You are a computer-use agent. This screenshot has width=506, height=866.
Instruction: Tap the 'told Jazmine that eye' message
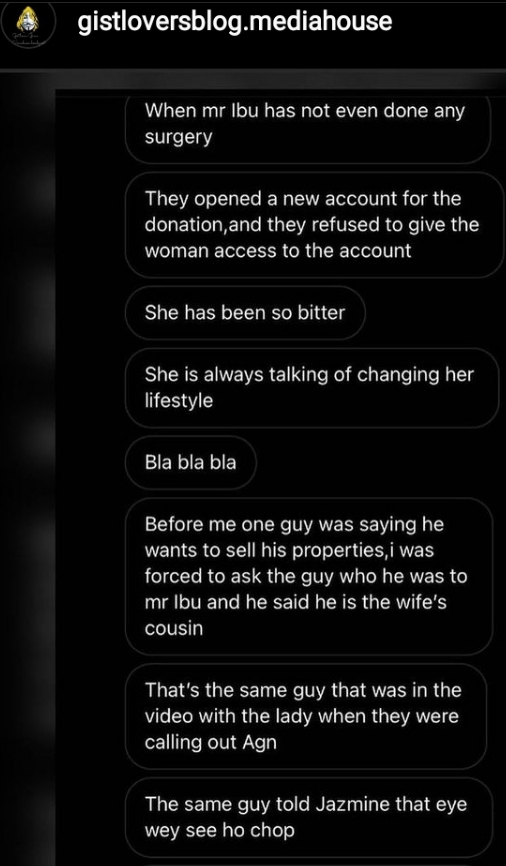coord(309,817)
